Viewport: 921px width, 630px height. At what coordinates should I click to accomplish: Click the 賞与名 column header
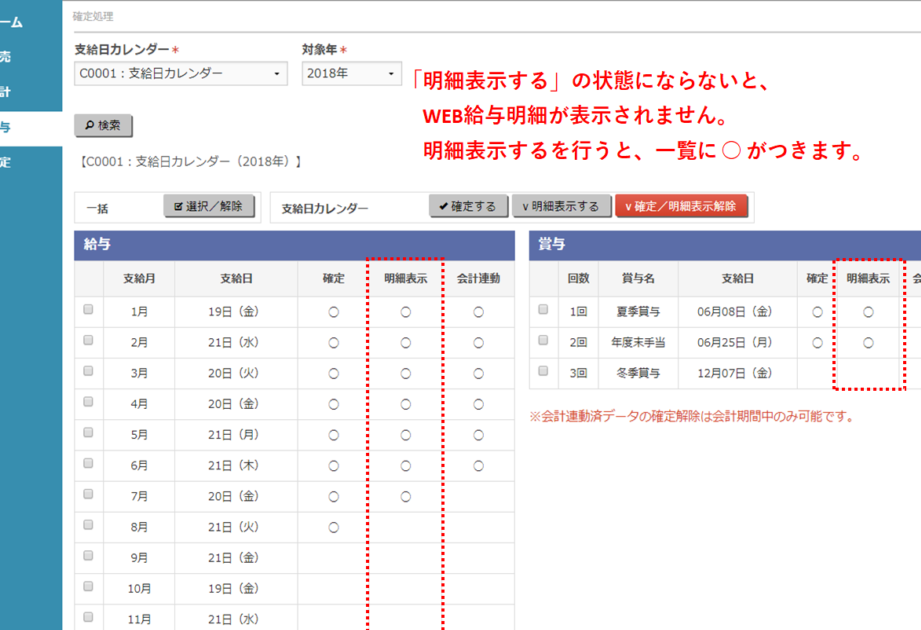tap(637, 279)
